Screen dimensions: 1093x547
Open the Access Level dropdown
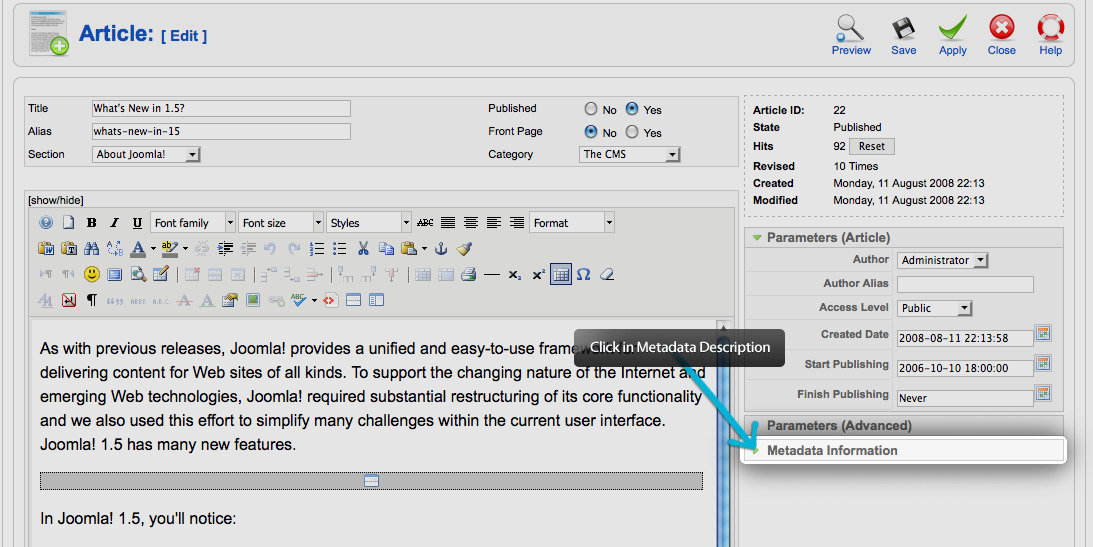934,308
